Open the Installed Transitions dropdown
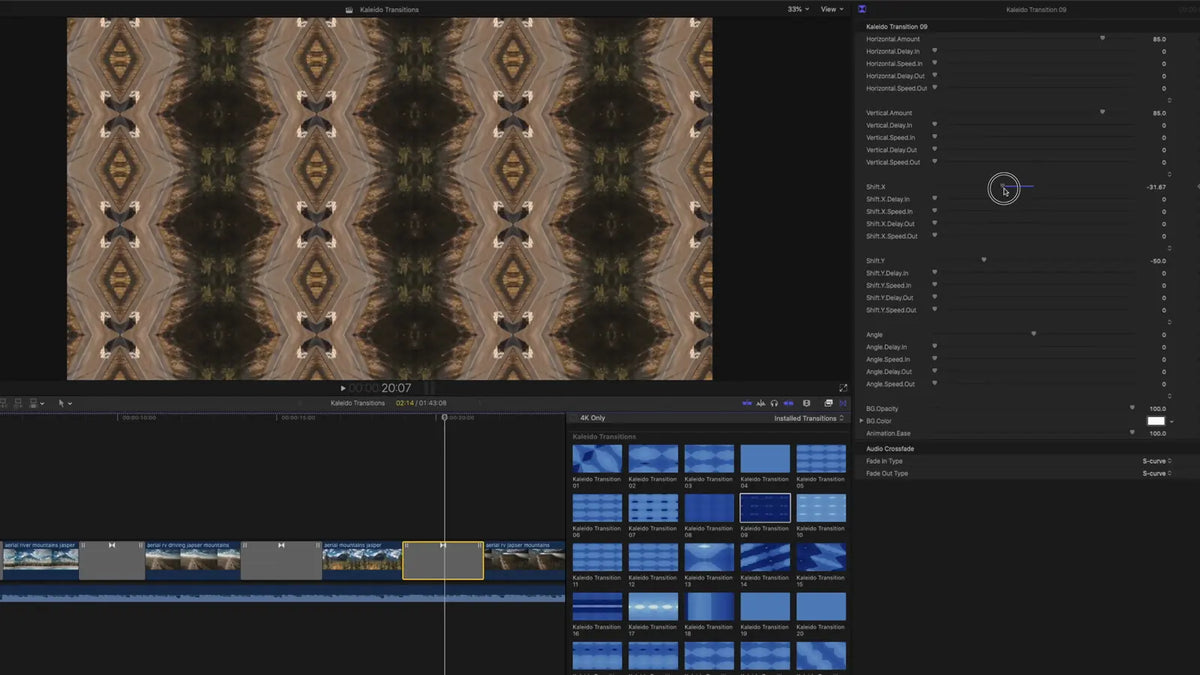 pos(809,418)
